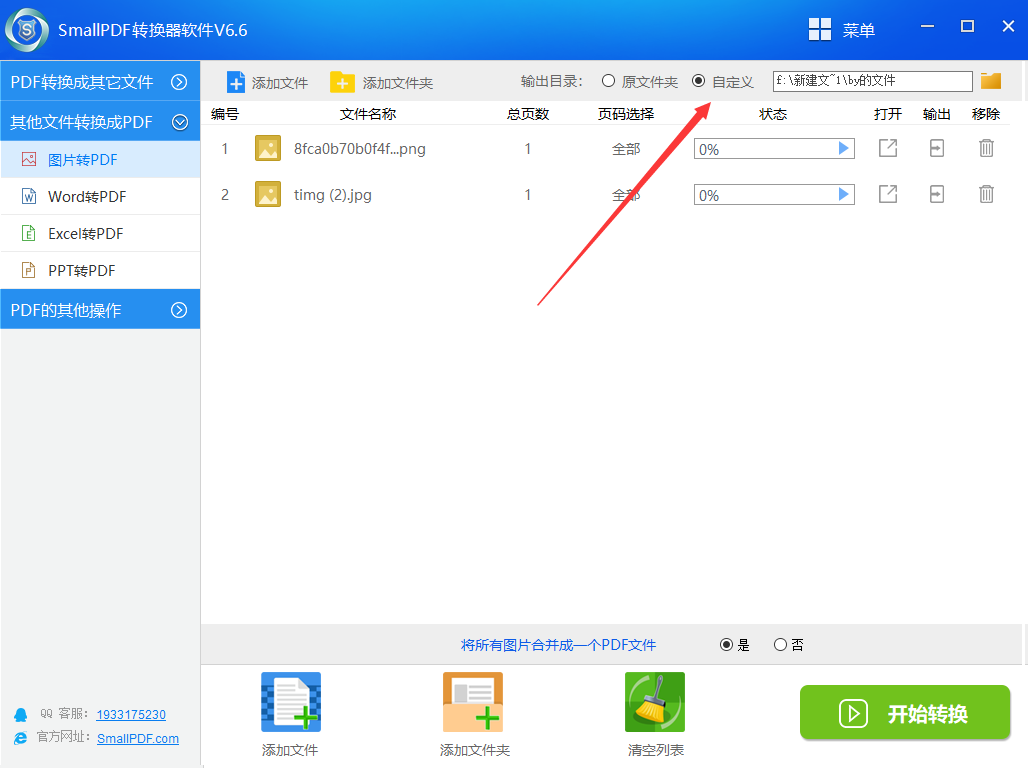The image size is (1028, 768).
Task: Expand the PDF的其他操作 section arrow
Action: (x=179, y=310)
